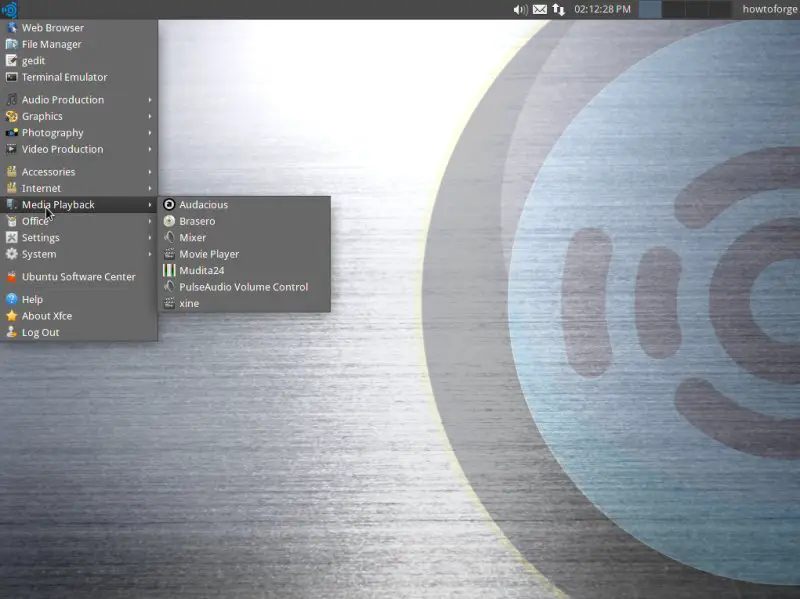Screen dimensions: 800x599
Task: Open the Office category label
Action: pos(35,221)
